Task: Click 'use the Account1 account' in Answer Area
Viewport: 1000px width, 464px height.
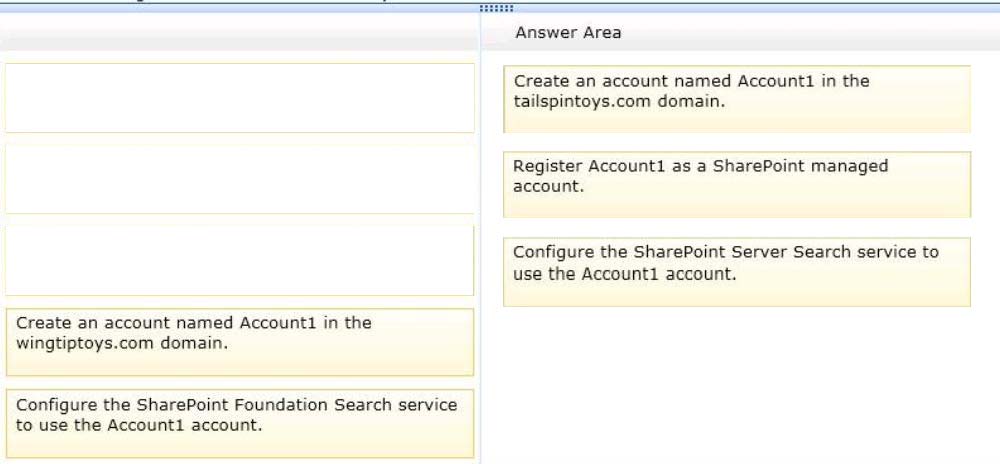Action: [x=624, y=274]
